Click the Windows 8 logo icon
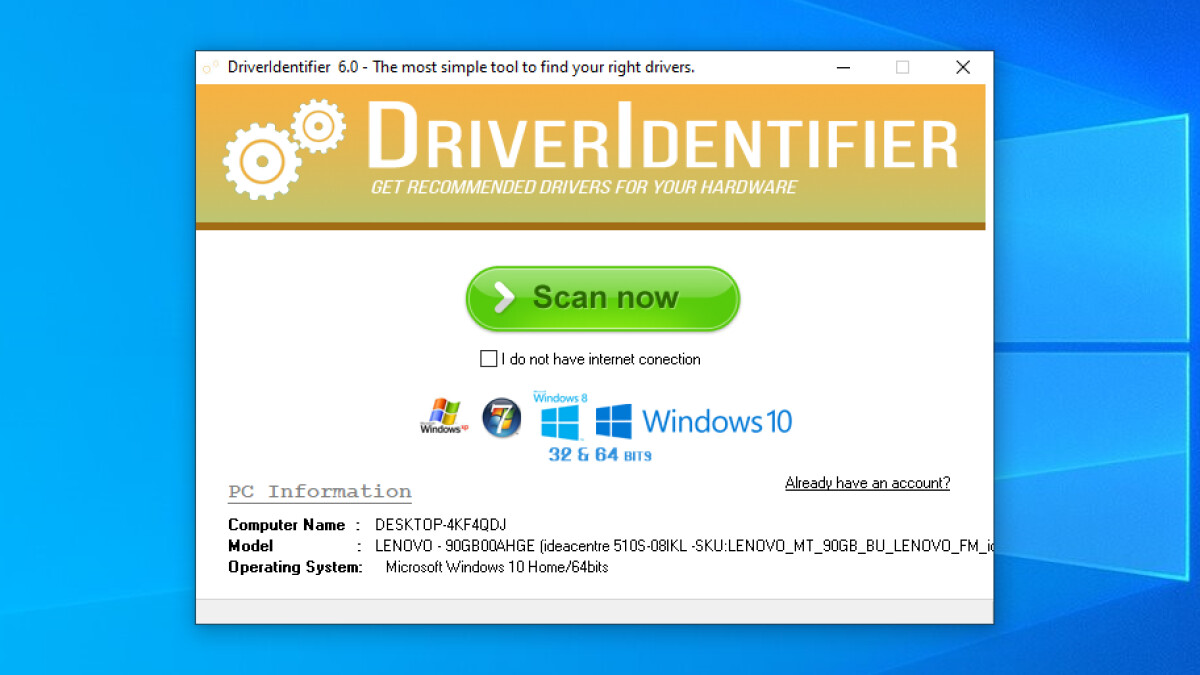Viewport: 1200px width, 675px height. tap(561, 416)
